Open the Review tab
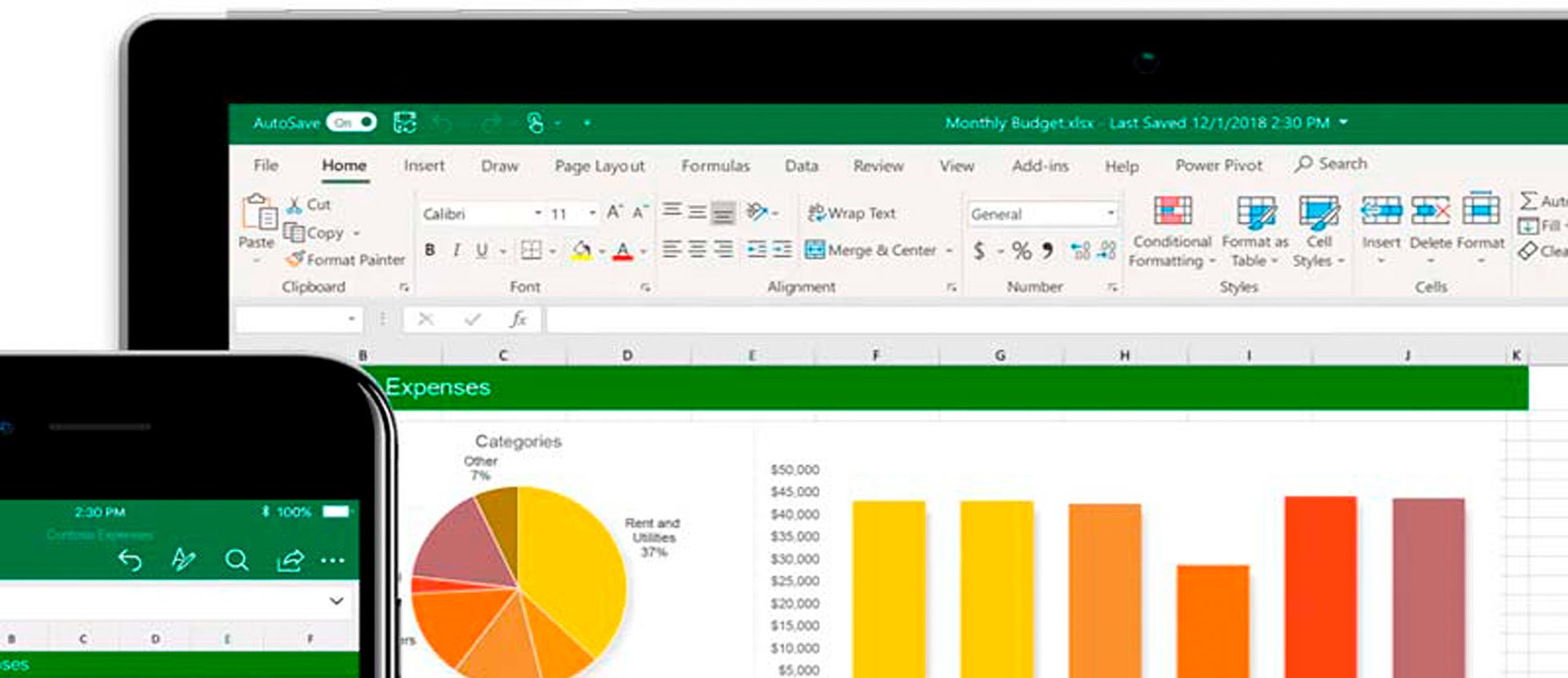 coord(879,166)
